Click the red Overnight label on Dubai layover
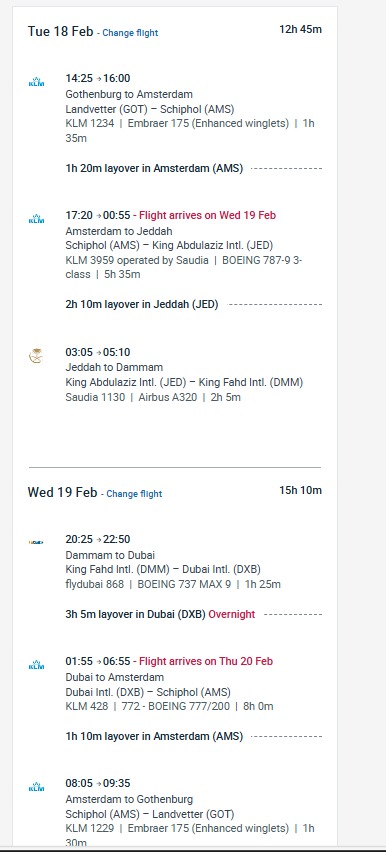The width and height of the screenshot is (386, 852). click(x=232, y=615)
